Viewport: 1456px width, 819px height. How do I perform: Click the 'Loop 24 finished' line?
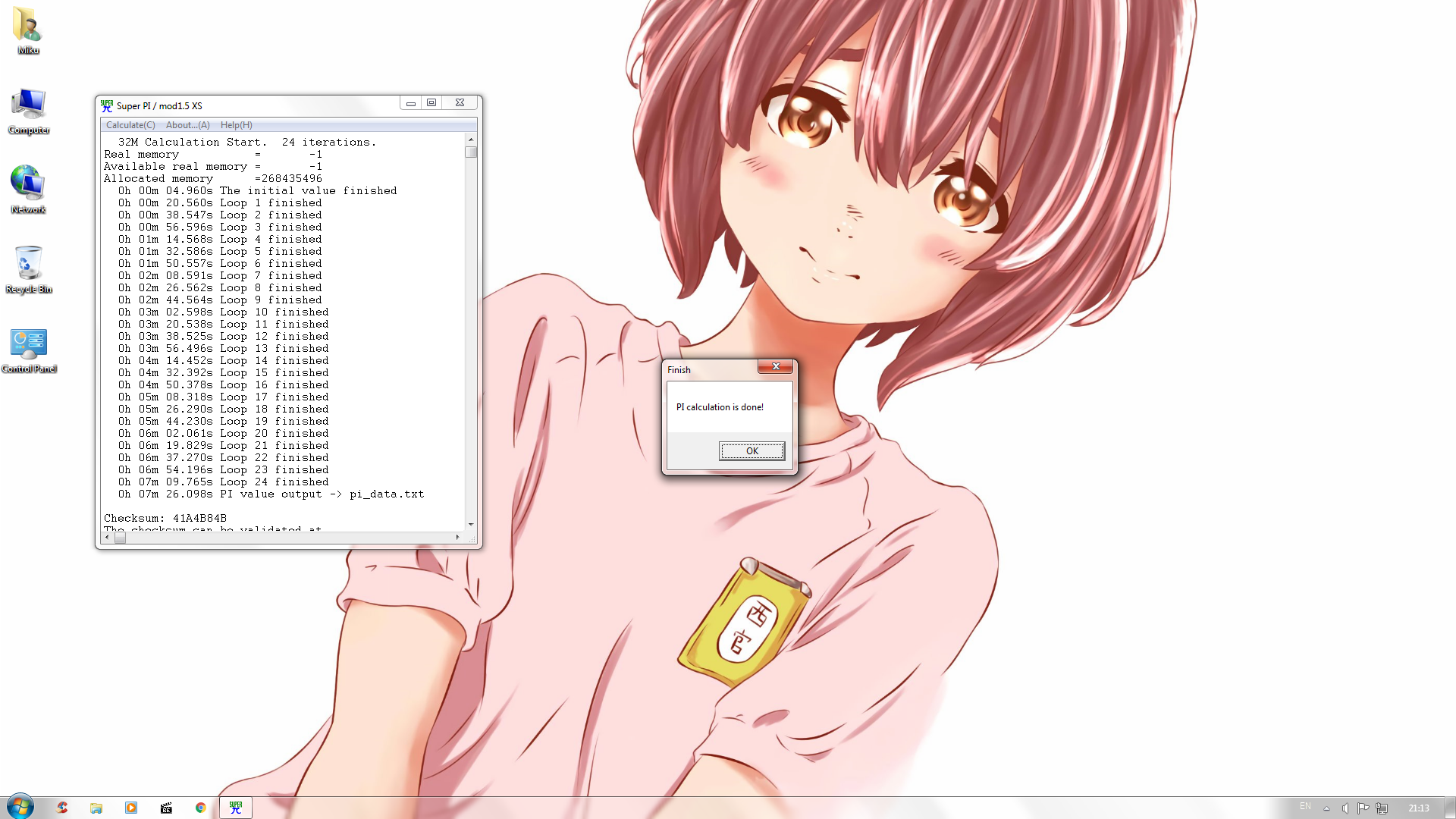223,482
